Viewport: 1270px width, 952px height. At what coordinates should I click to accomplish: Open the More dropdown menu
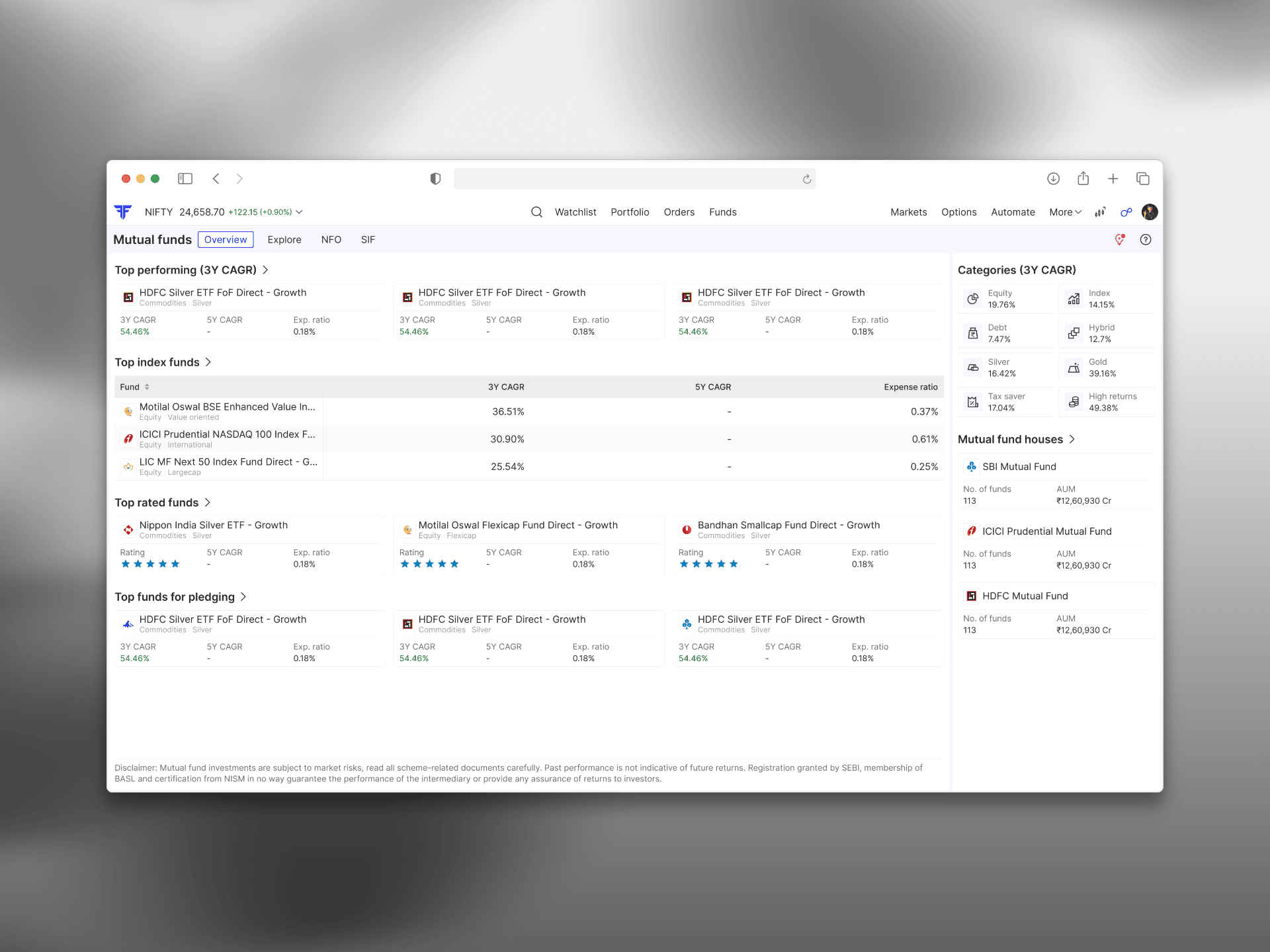click(x=1065, y=212)
